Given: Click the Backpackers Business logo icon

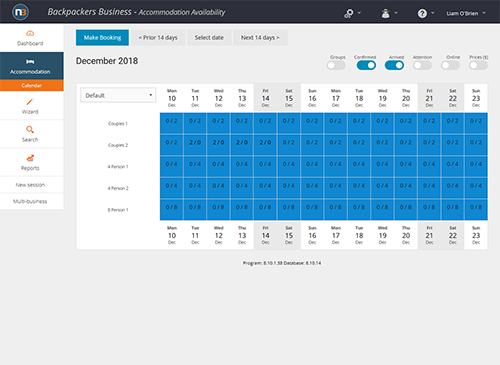Looking at the screenshot, I should [20, 12].
